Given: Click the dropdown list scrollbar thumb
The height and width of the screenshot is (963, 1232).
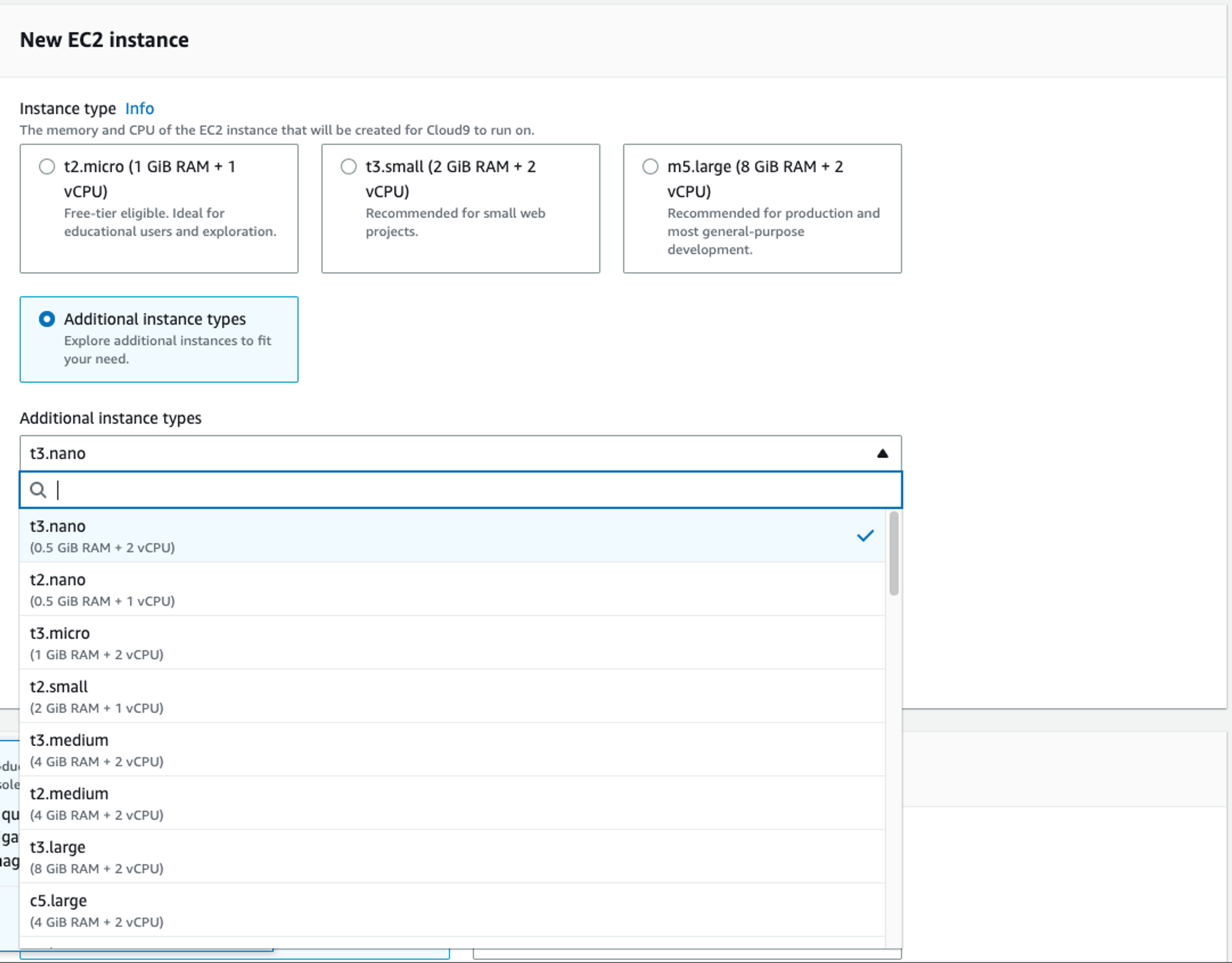Looking at the screenshot, I should click(894, 554).
